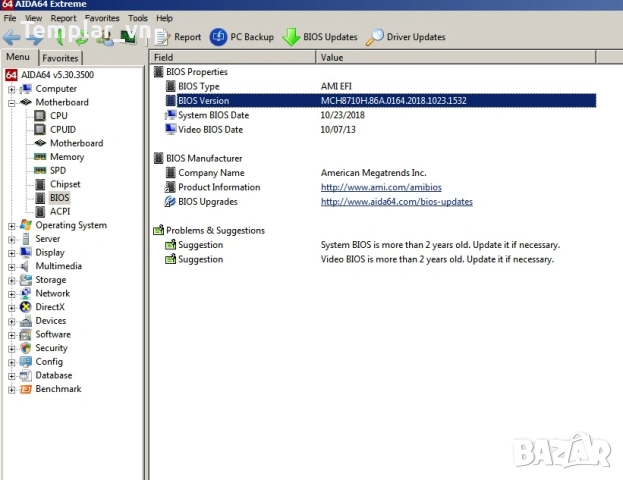623x480 pixels.
Task: Expand the Operating System node
Action: tap(12, 226)
